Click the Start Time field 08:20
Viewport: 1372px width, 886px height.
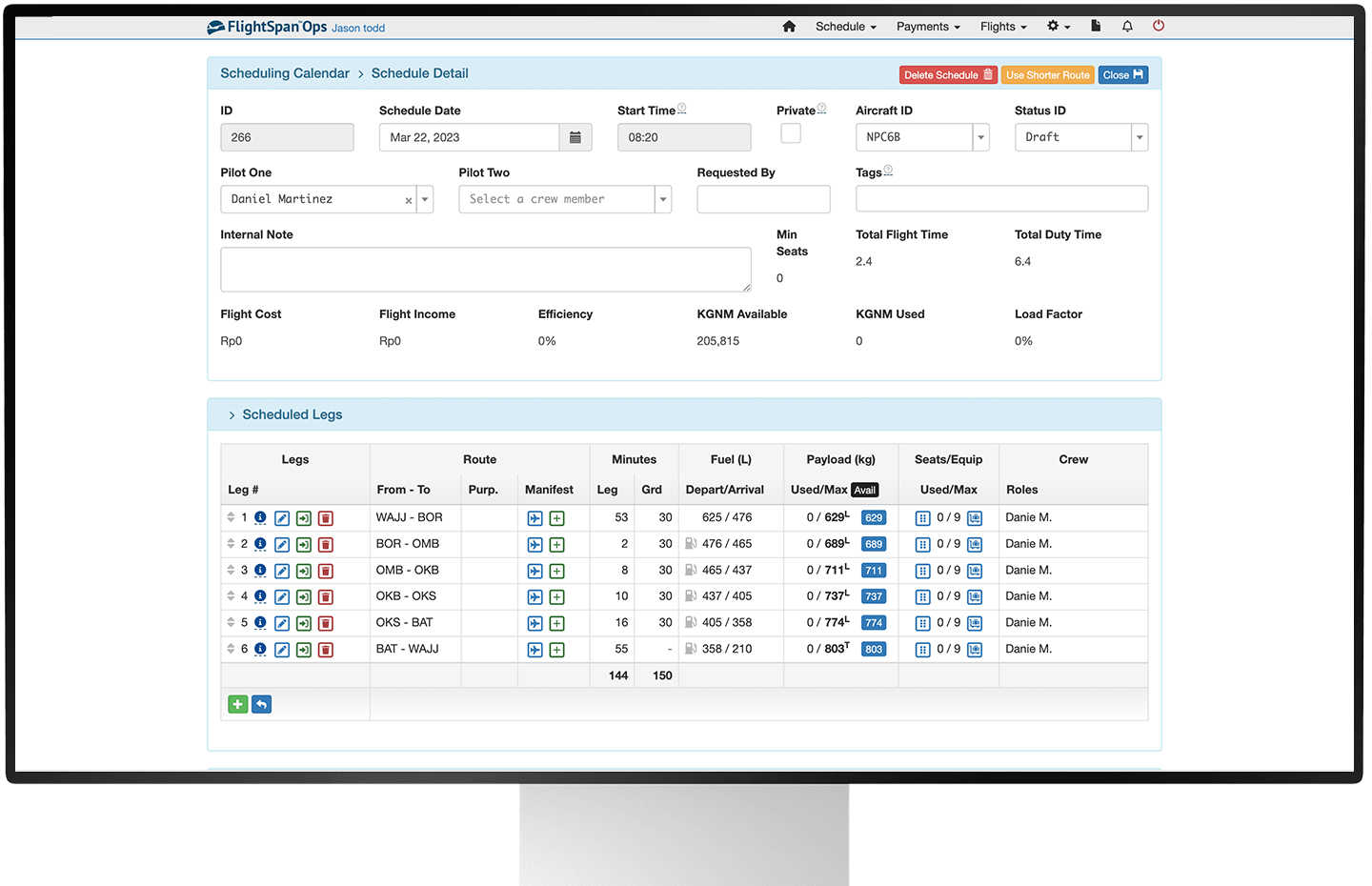point(684,137)
